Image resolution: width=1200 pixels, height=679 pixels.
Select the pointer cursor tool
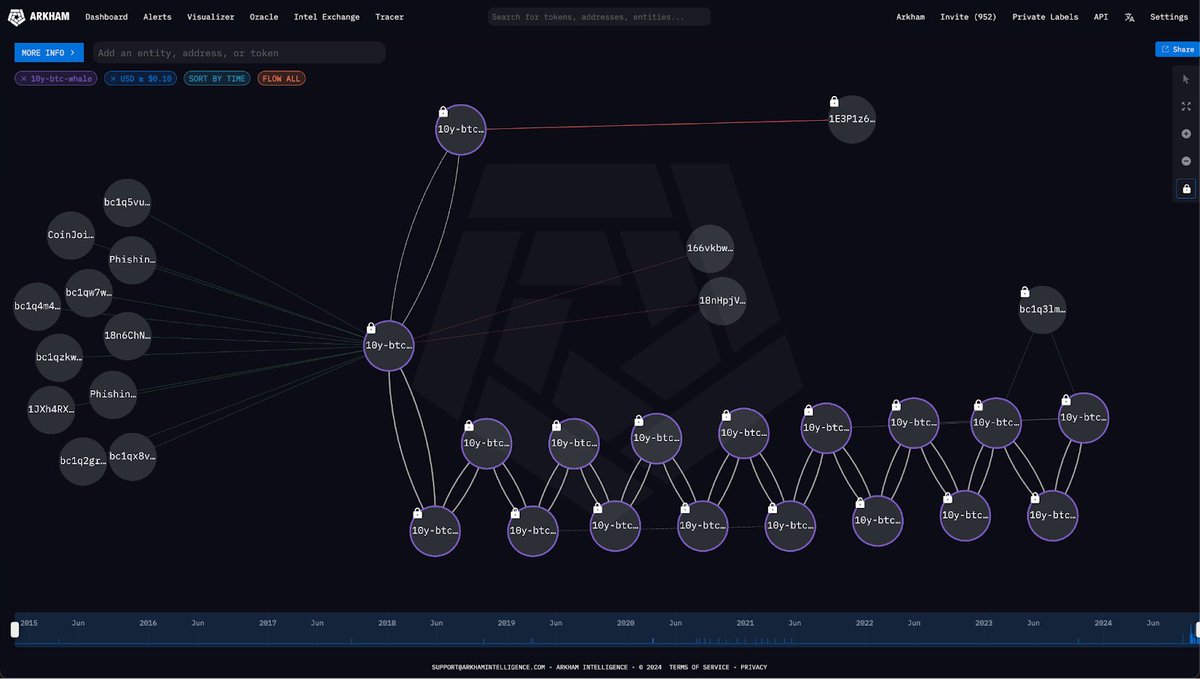[x=1186, y=78]
